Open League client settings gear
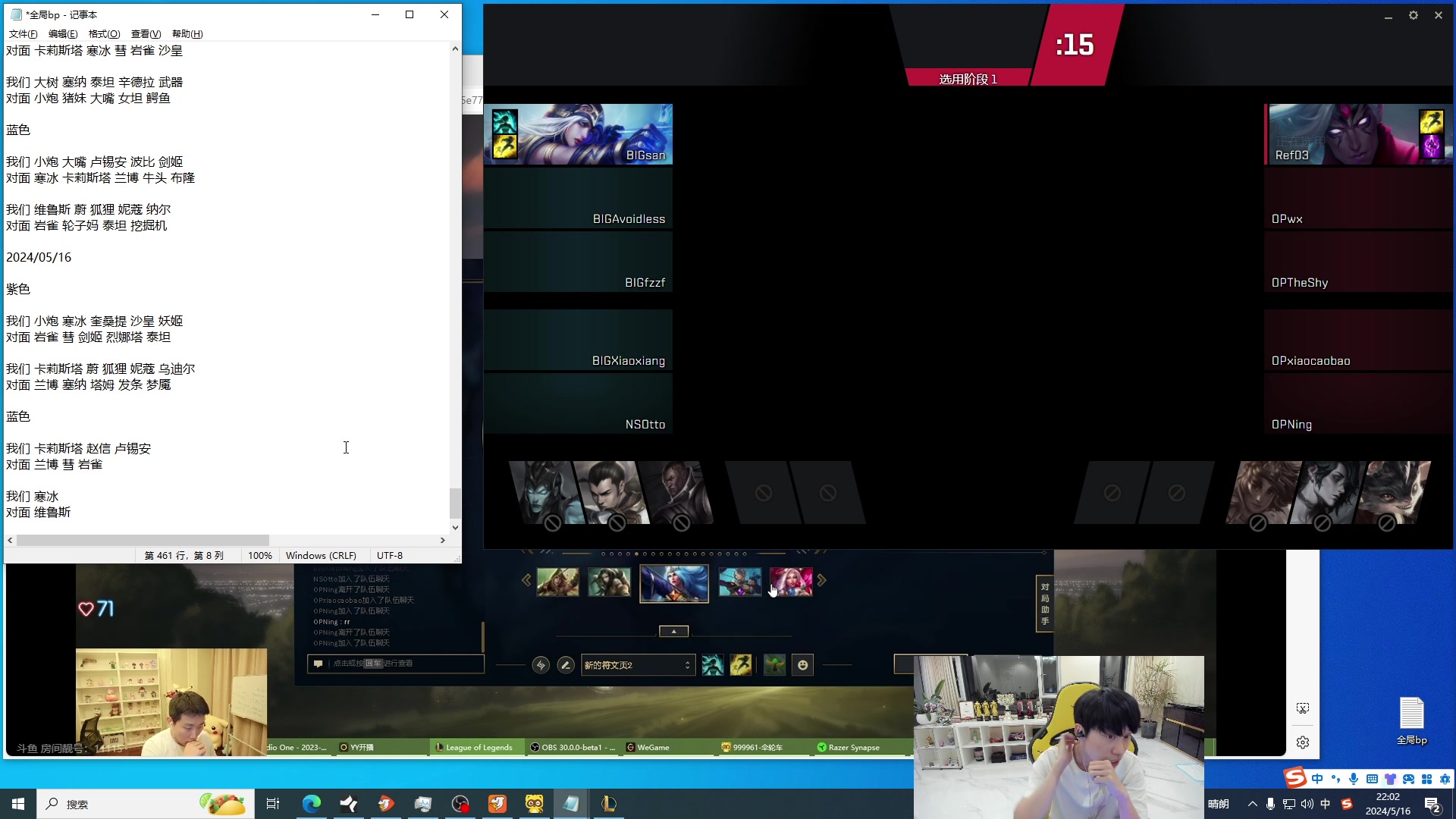 tap(1414, 15)
